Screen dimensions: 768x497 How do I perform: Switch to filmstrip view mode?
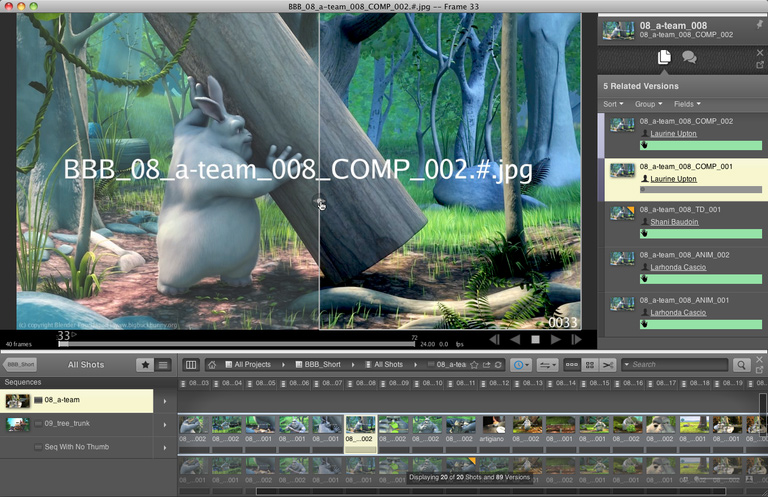click(x=572, y=365)
